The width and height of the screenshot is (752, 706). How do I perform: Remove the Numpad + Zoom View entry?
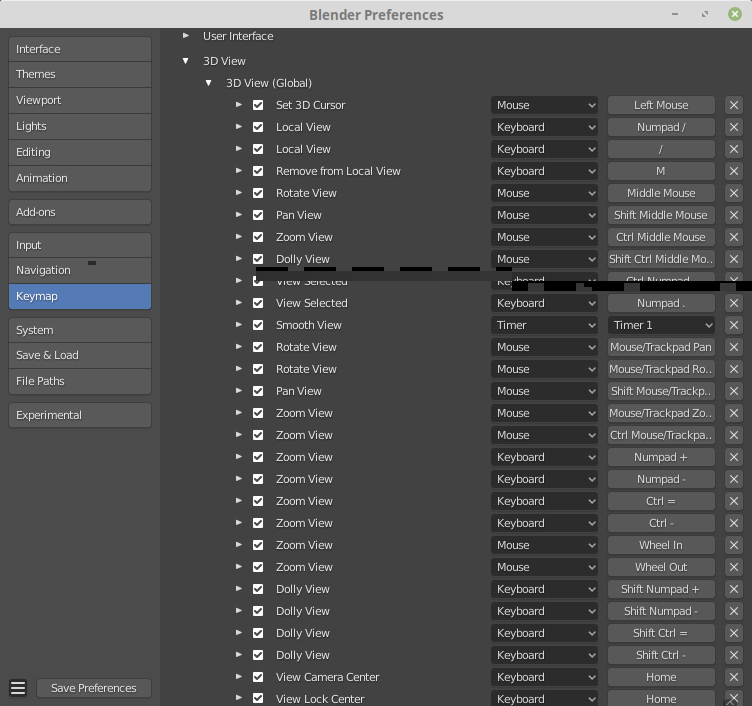734,457
